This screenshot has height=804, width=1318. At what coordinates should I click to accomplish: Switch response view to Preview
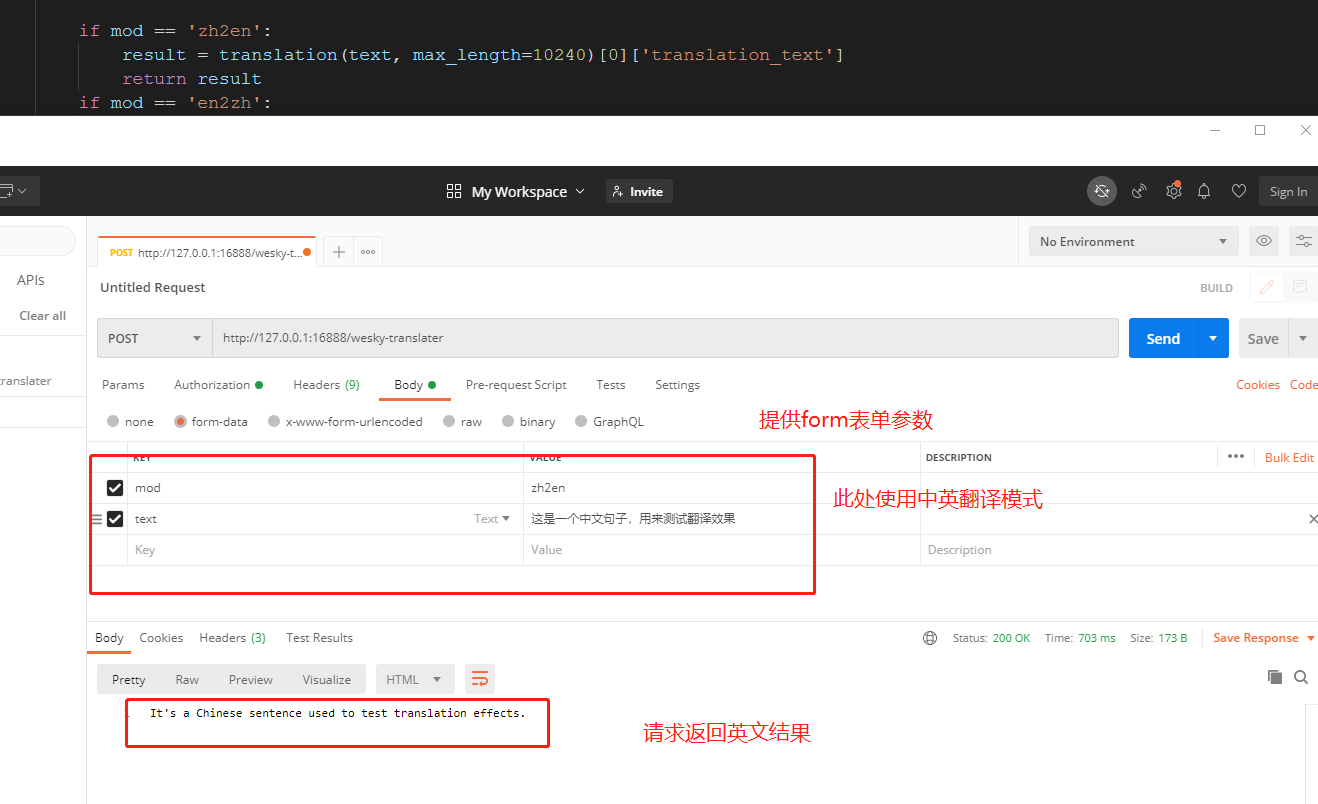tap(250, 679)
